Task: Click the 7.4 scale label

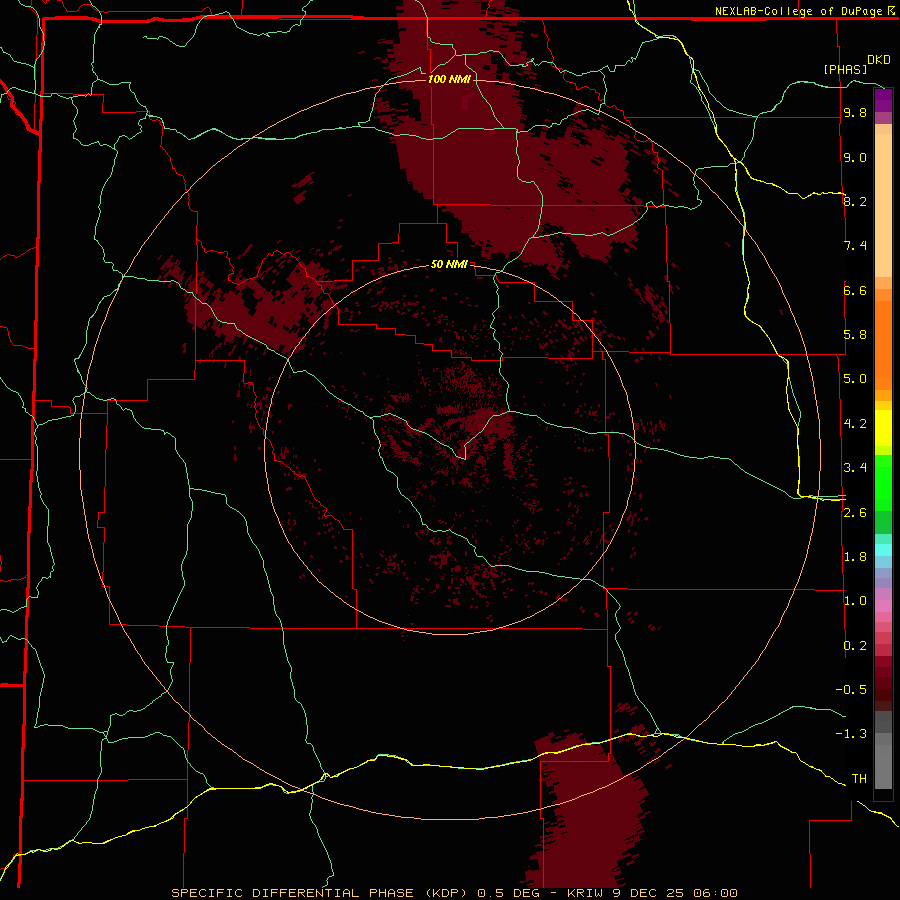Action: click(855, 246)
